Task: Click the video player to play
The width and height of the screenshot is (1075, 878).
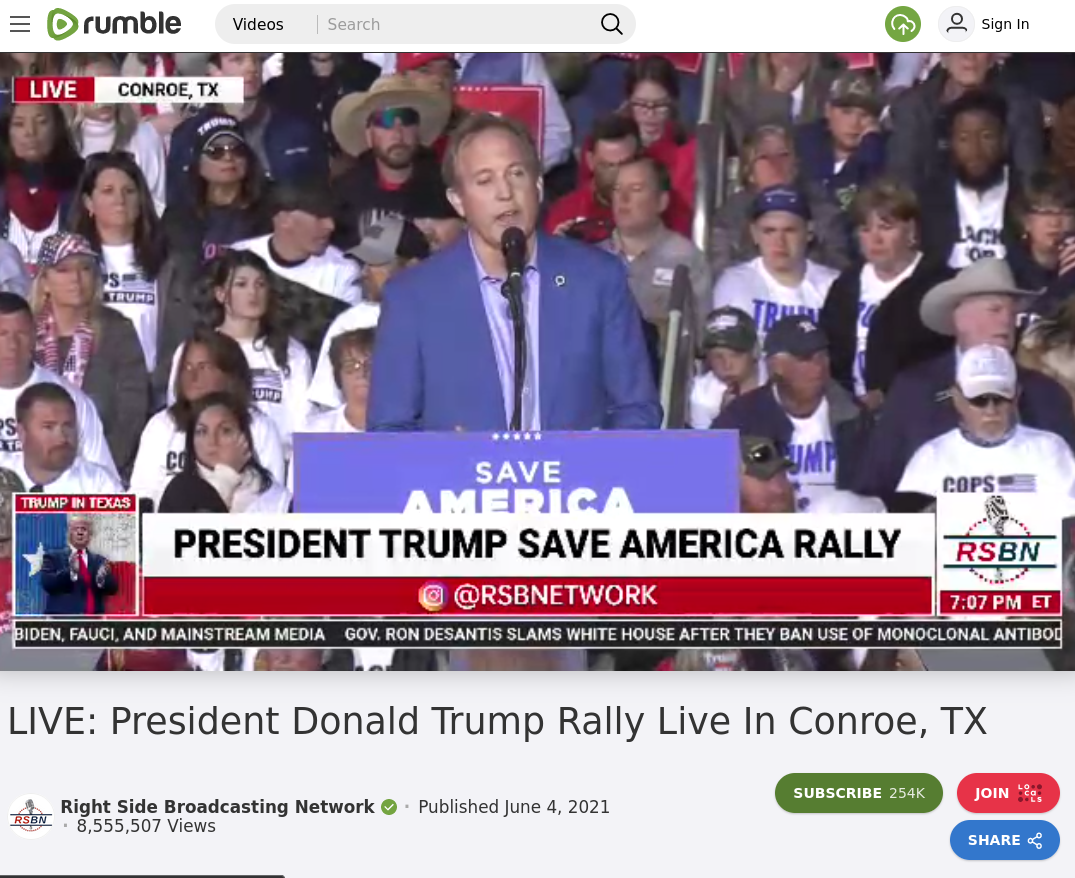Action: [538, 361]
